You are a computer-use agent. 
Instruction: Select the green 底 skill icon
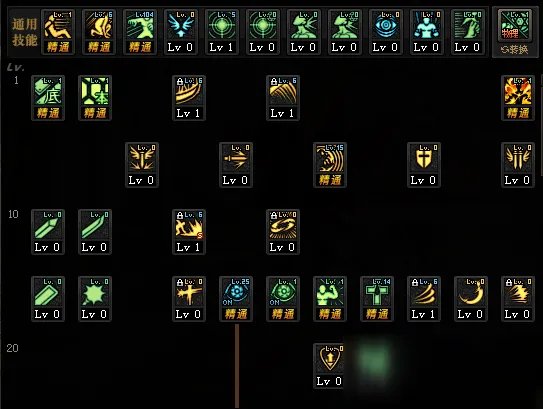[x=48, y=98]
